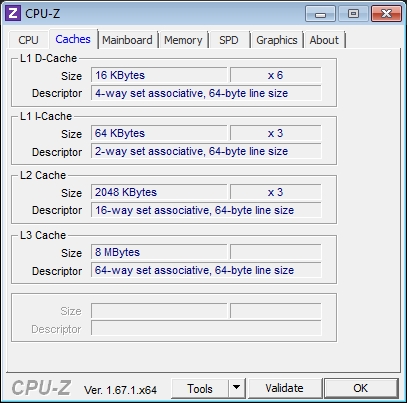Click the L1 D-Cache size field 16 KBytes
This screenshot has width=407, height=403.
pos(159,75)
